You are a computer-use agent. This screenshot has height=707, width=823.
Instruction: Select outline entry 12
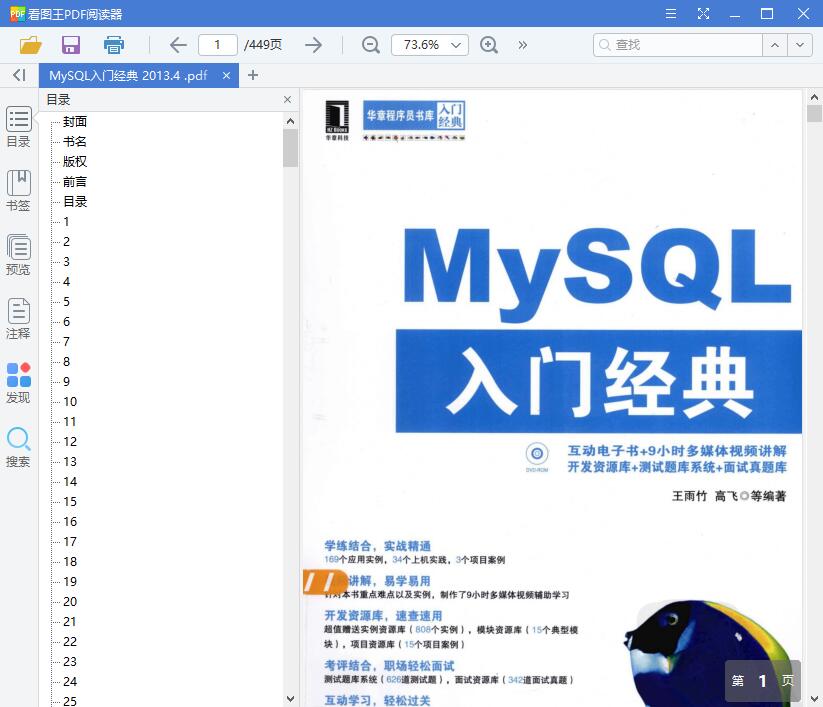(70, 441)
